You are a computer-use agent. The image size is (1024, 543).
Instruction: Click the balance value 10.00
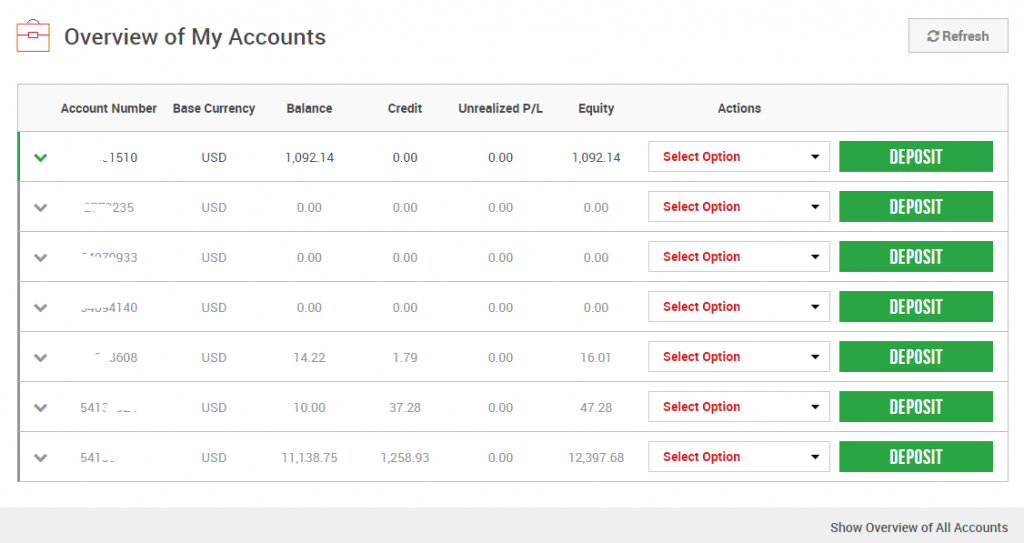pyautogui.click(x=309, y=408)
